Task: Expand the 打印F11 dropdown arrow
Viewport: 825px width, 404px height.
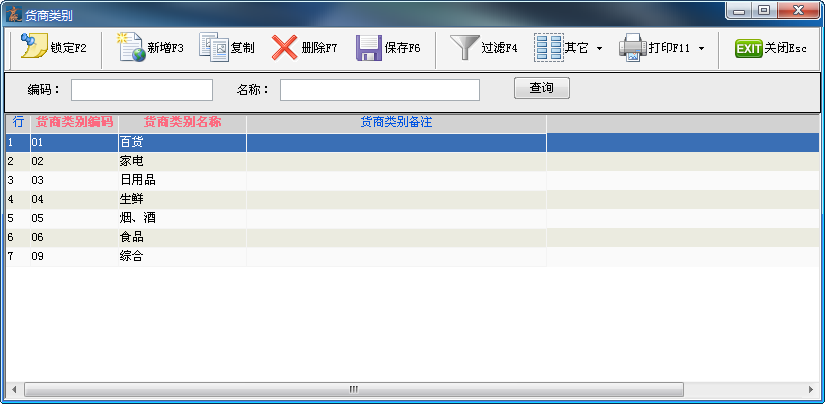Action: coord(701,48)
